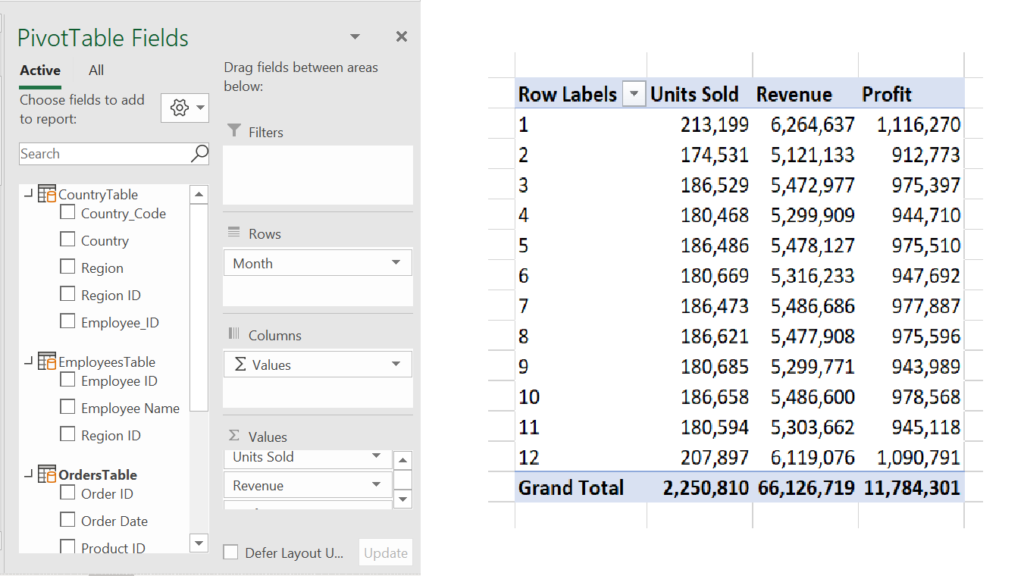This screenshot has height=576, width=1024.
Task: Click the OrdersTable table icon
Action: 47,474
